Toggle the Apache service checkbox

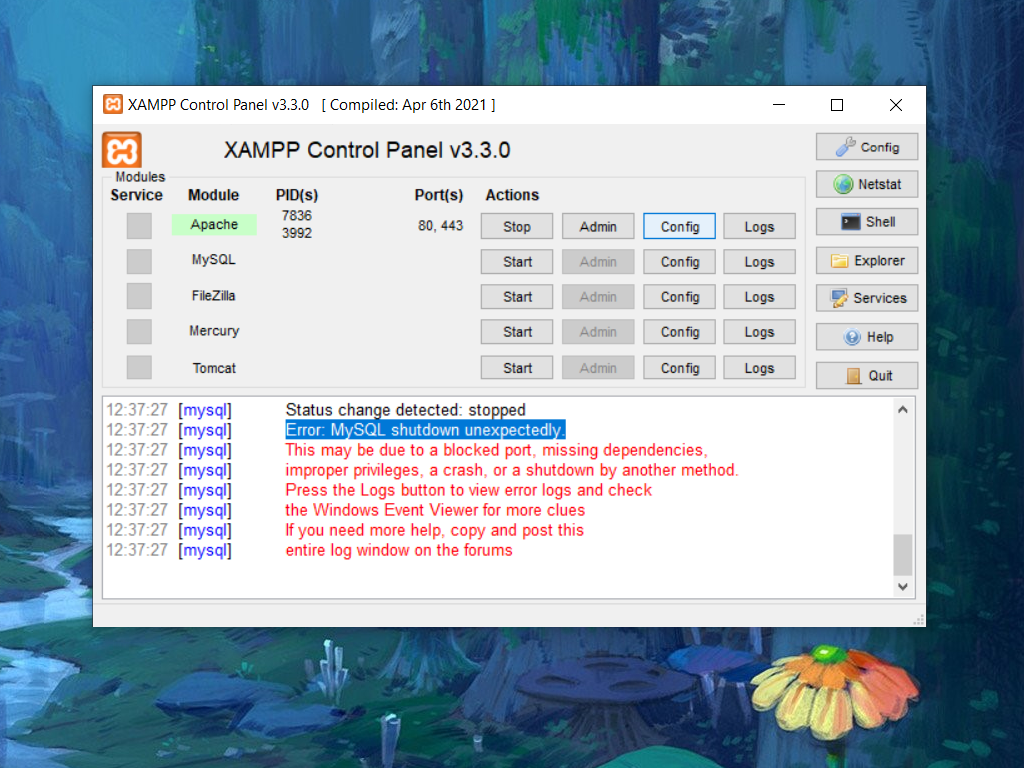[139, 226]
